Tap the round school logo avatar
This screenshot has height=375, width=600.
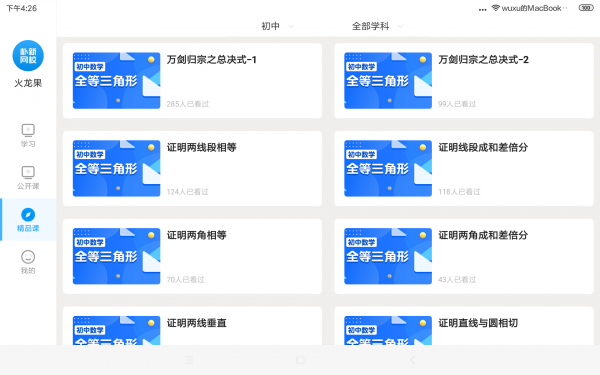point(28,56)
